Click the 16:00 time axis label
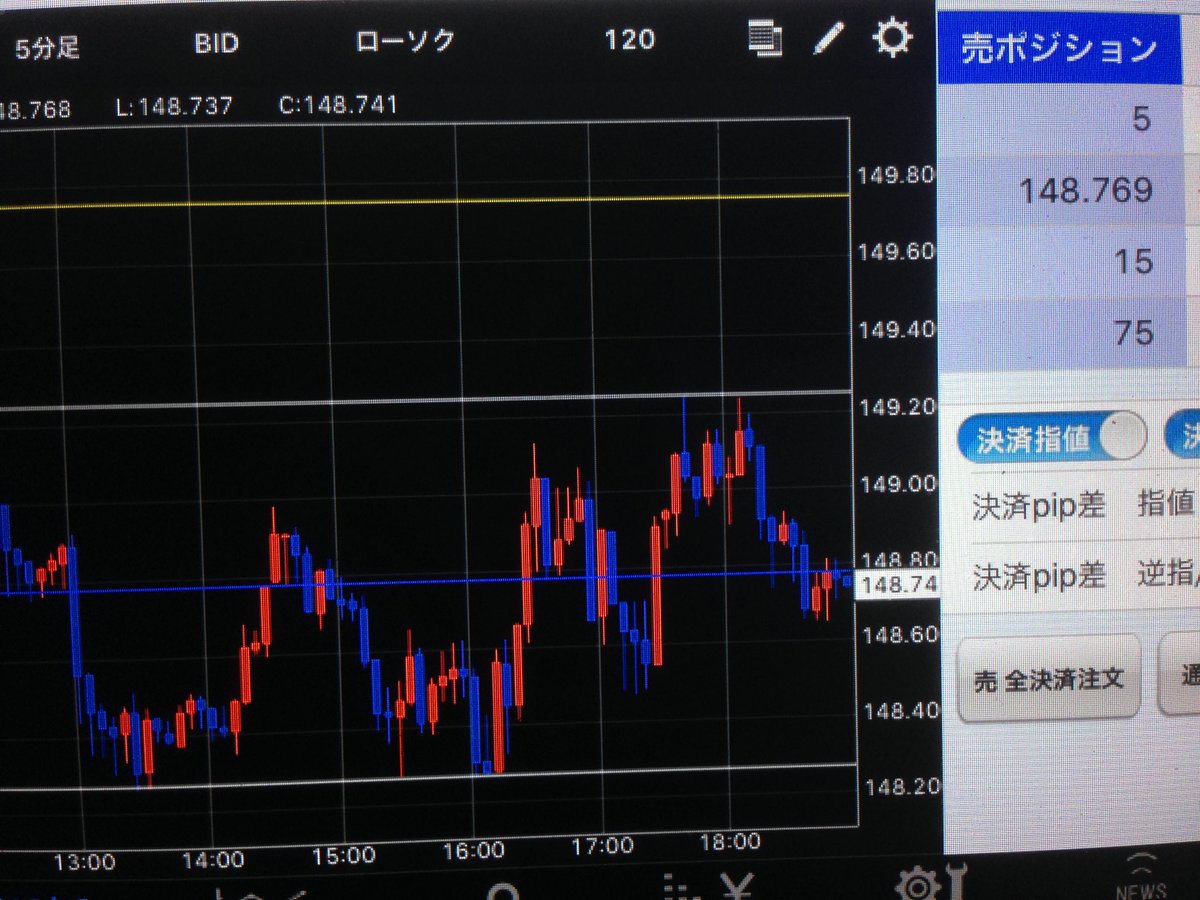Screen dimensions: 1200x900 pos(473,850)
